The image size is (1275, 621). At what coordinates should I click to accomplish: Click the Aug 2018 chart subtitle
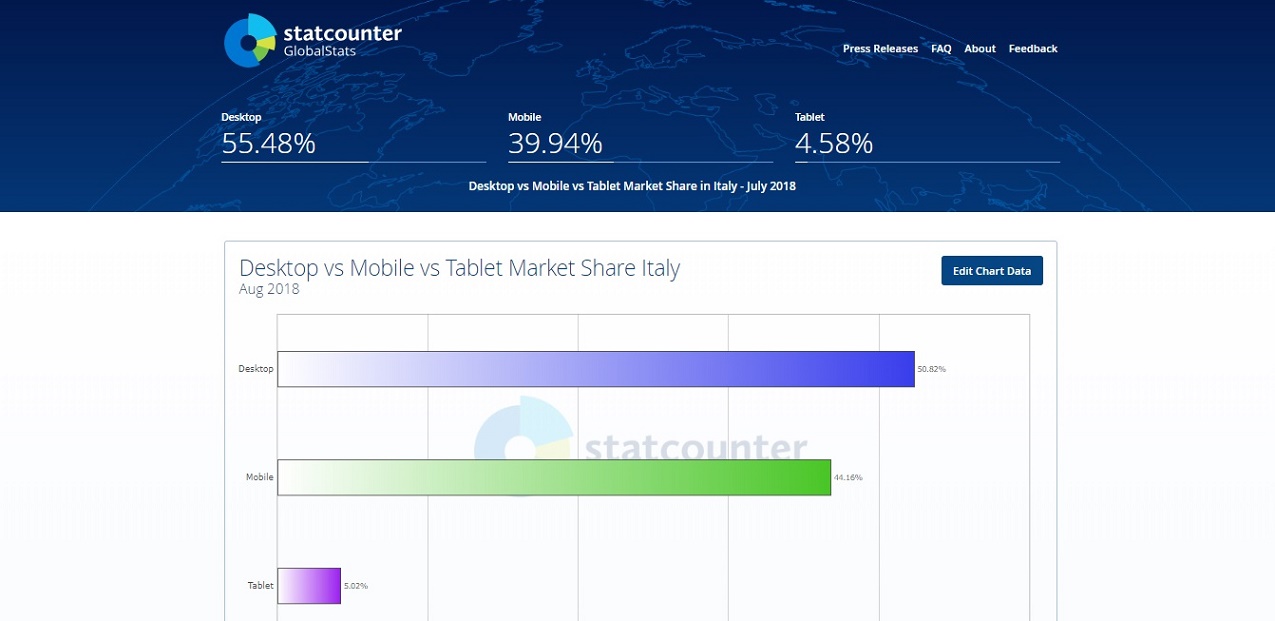[269, 290]
